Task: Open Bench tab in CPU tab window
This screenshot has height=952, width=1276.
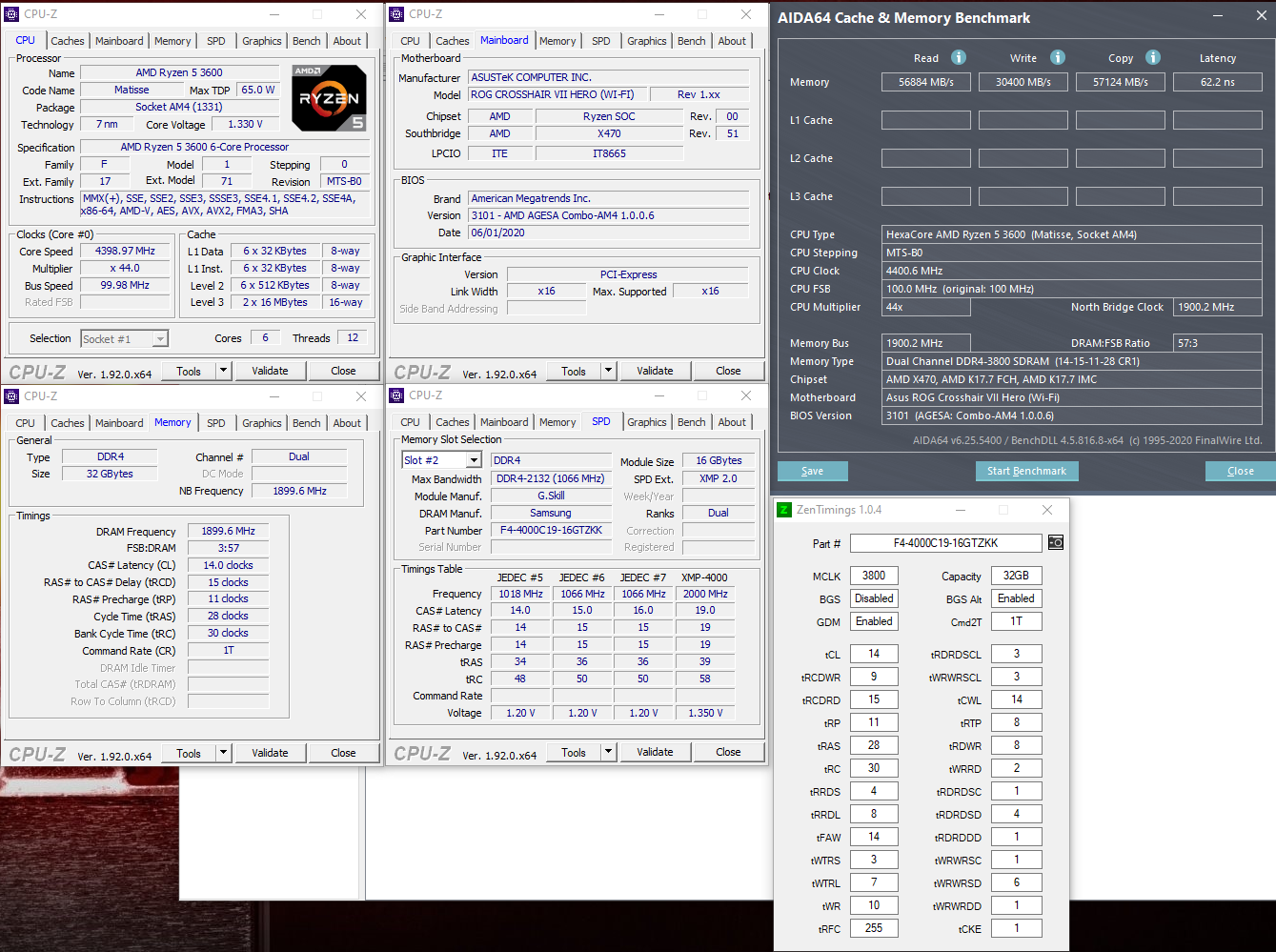Action: tap(307, 41)
